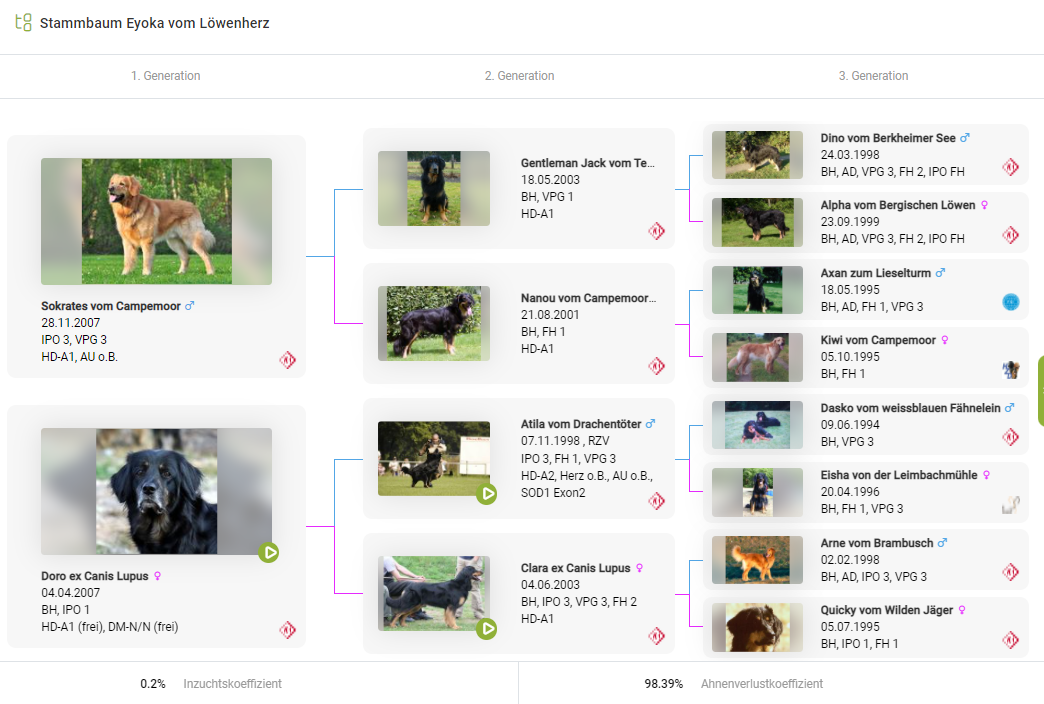The width and height of the screenshot is (1044, 704).
Task: Open the thumbnail of Dasko vom weissblauen Fähnelein
Action: point(757,424)
